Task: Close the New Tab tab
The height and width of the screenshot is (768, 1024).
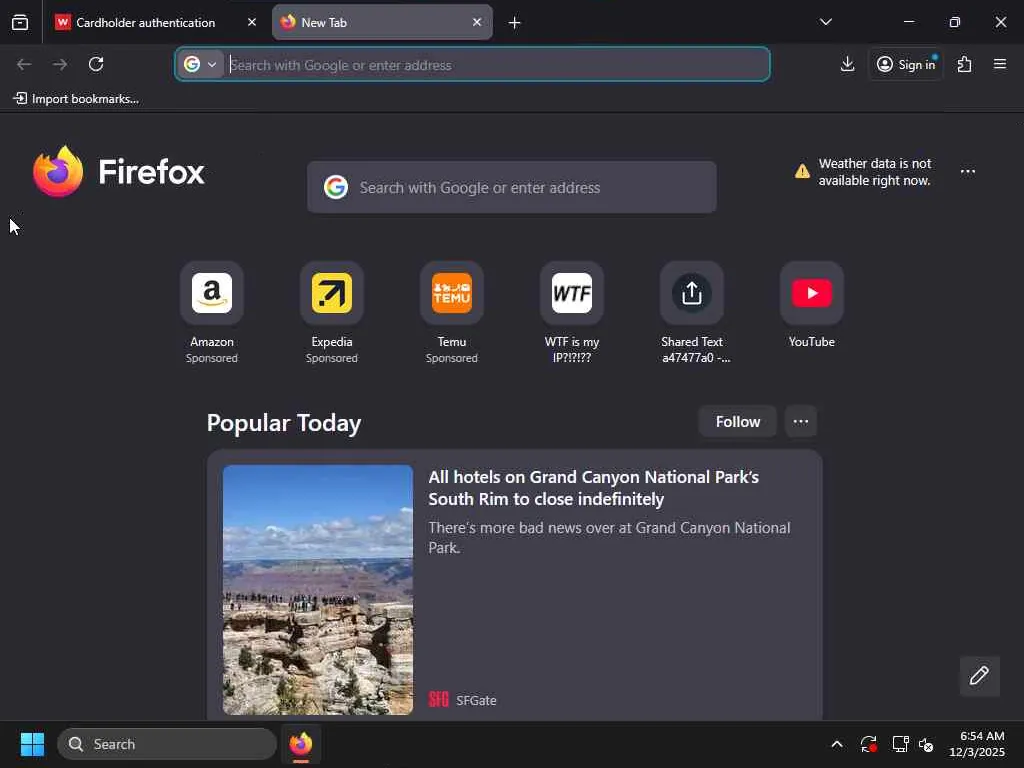Action: (x=477, y=22)
